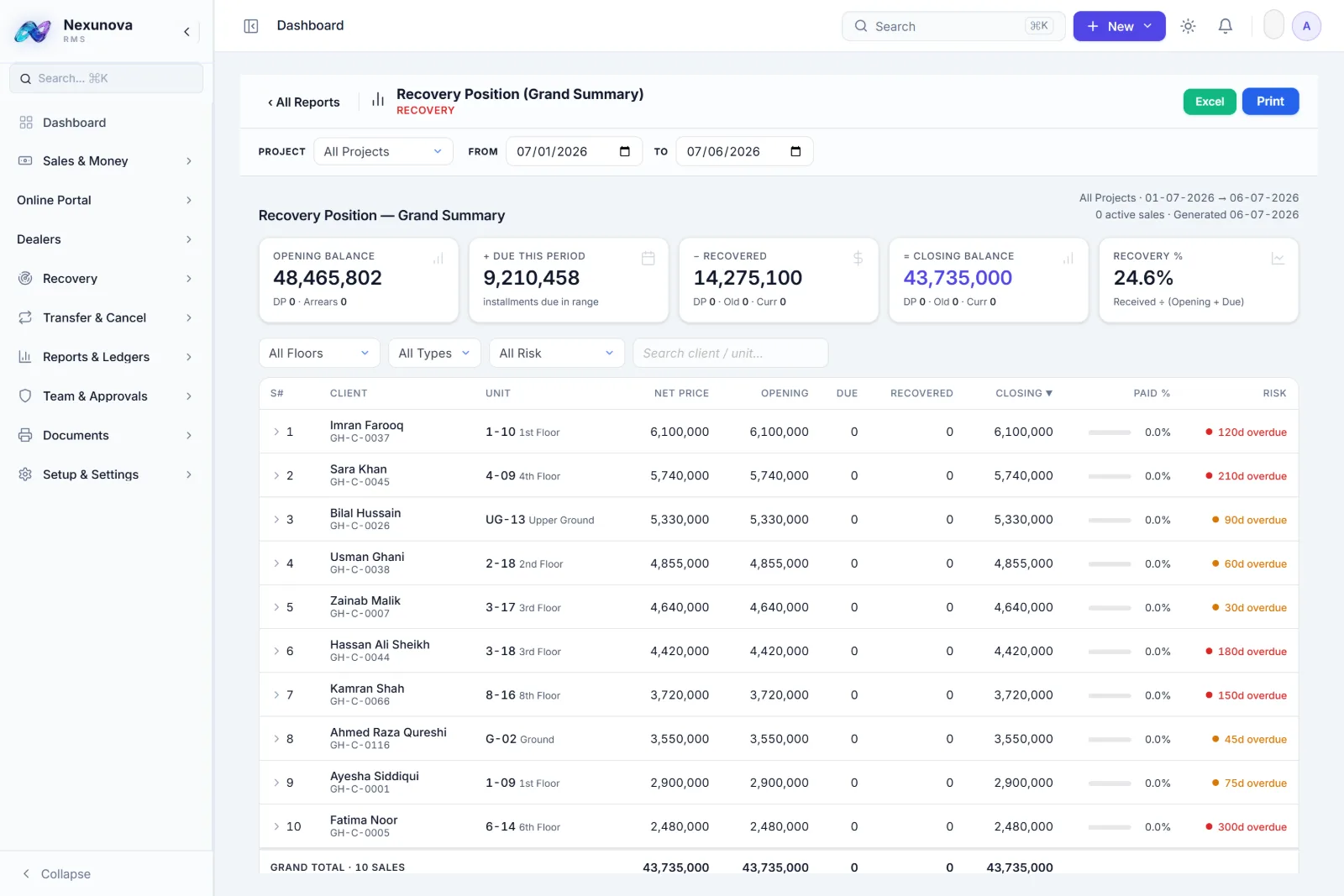
Task: Open calendar picker in the To date field
Action: 795,151
